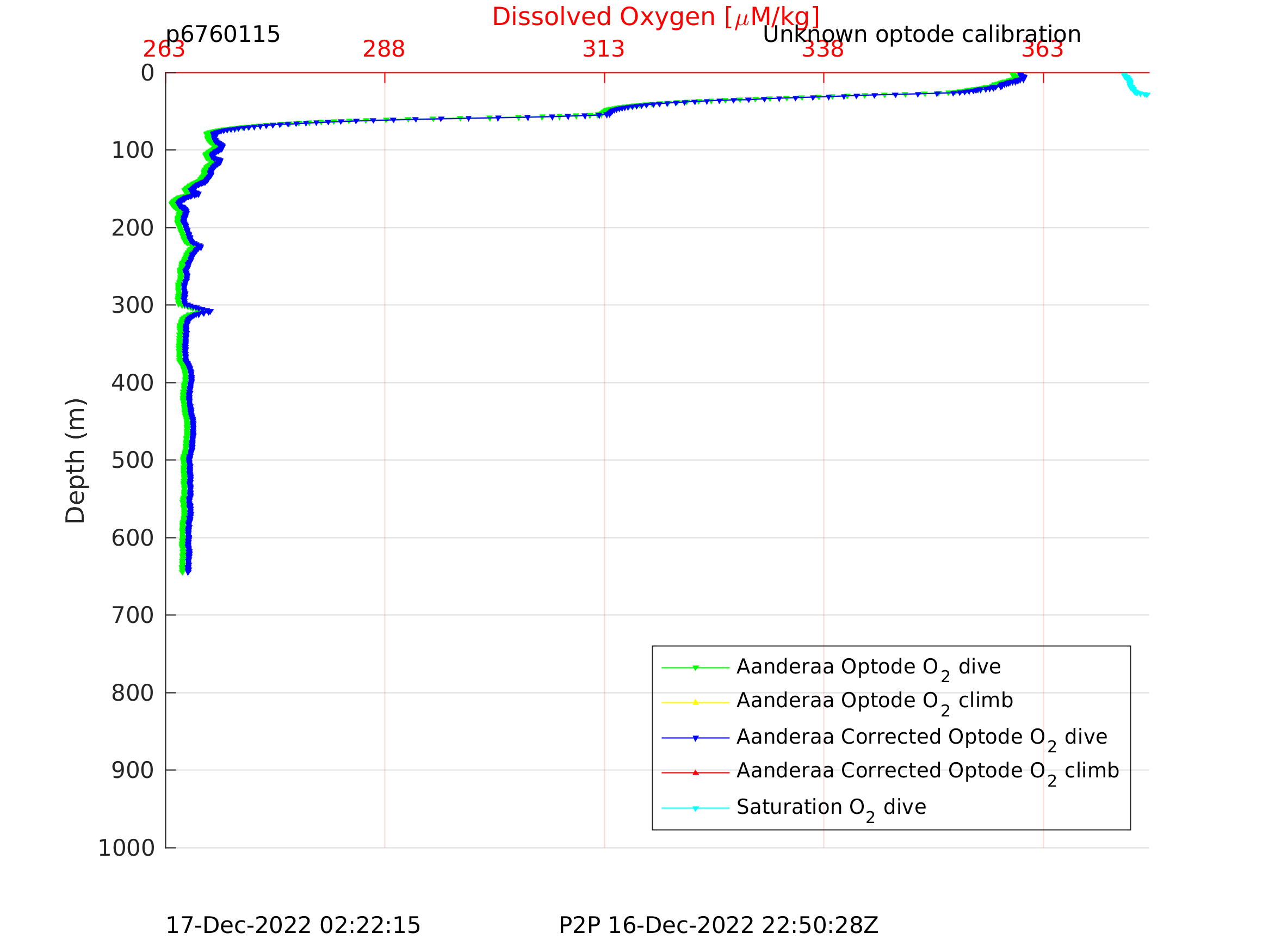Click the 'Depth (m)' y-axis label

75,460
